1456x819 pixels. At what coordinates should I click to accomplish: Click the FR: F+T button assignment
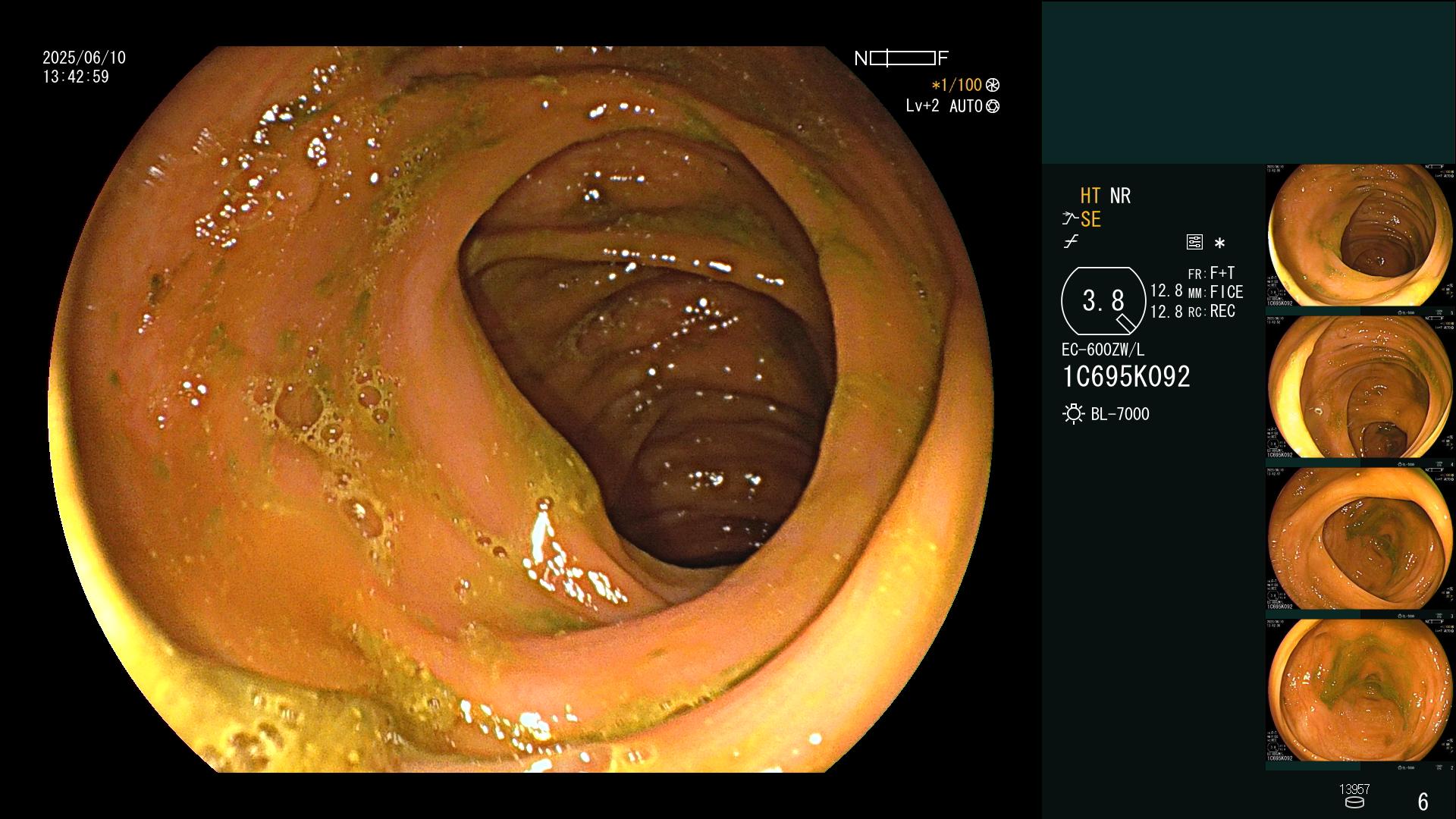point(1212,273)
